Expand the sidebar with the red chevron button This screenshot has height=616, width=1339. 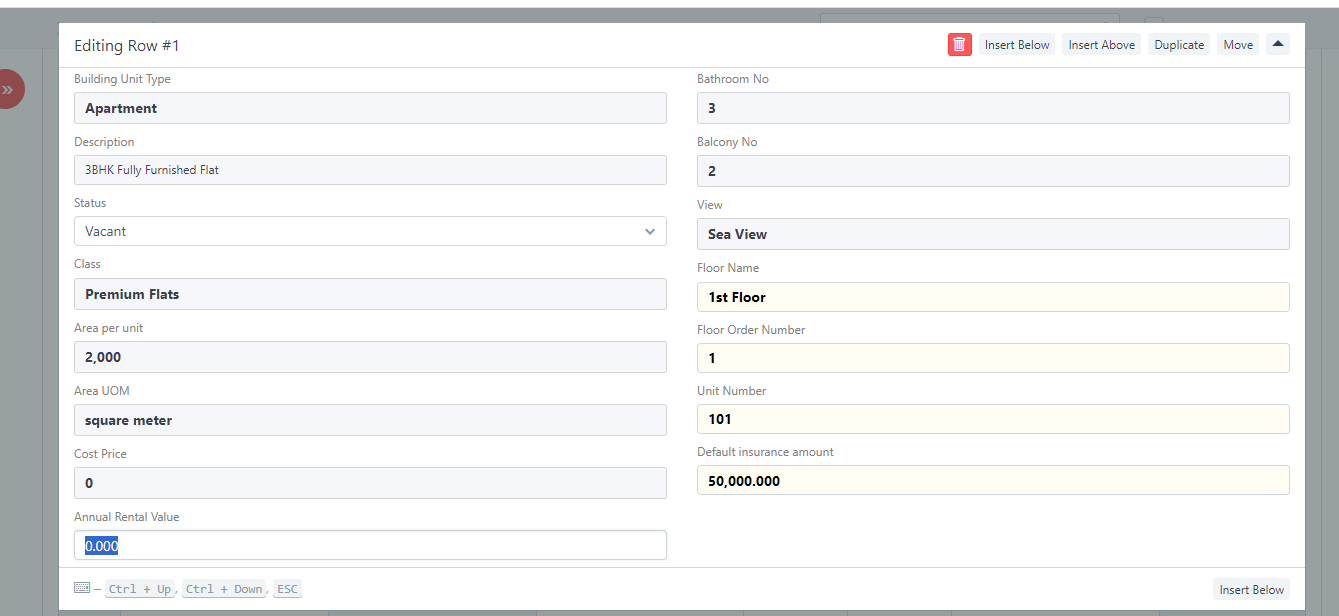tap(8, 89)
